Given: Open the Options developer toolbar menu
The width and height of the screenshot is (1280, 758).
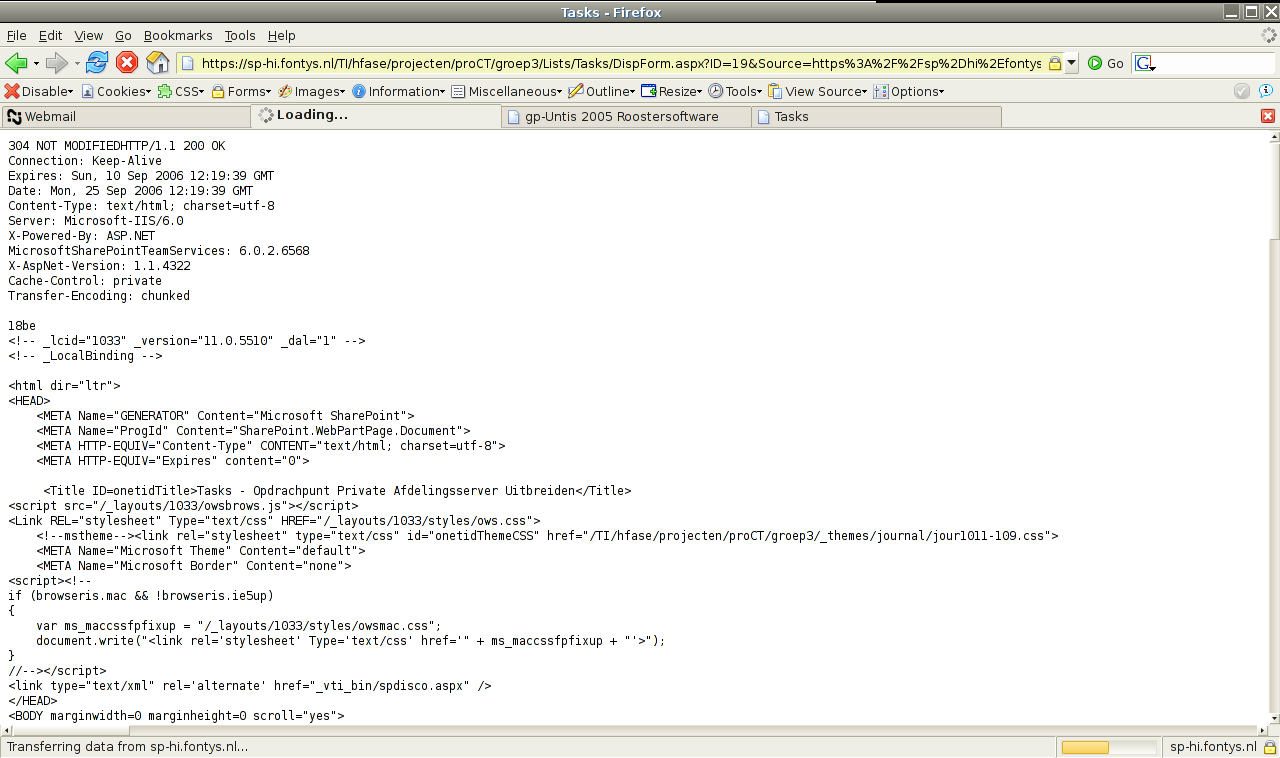Looking at the screenshot, I should pyautogui.click(x=909, y=91).
